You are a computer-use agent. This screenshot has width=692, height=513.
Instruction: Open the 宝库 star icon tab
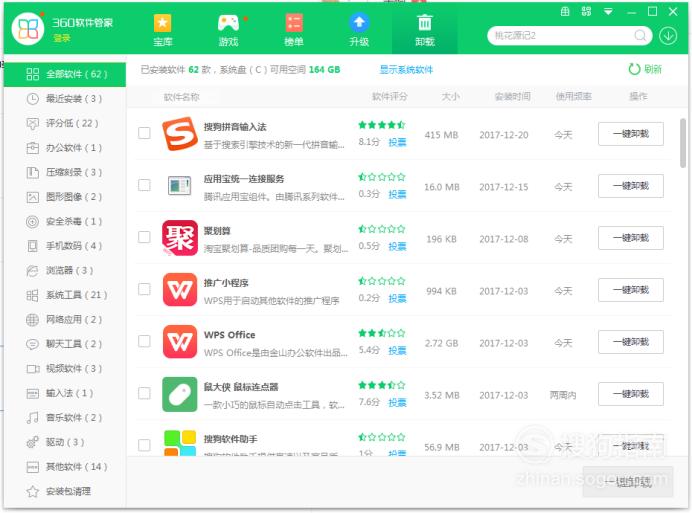coord(162,30)
